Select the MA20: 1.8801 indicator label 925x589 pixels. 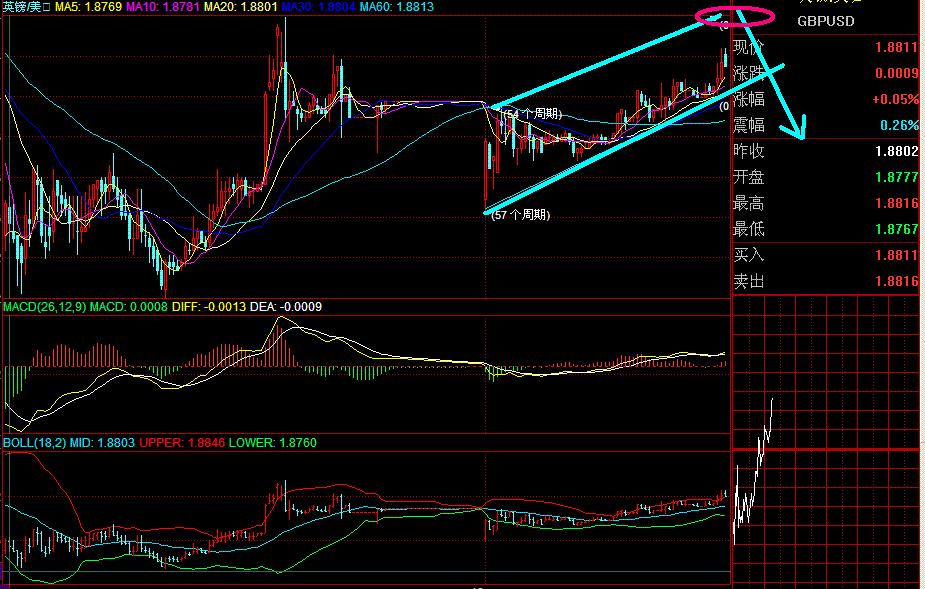241,7
